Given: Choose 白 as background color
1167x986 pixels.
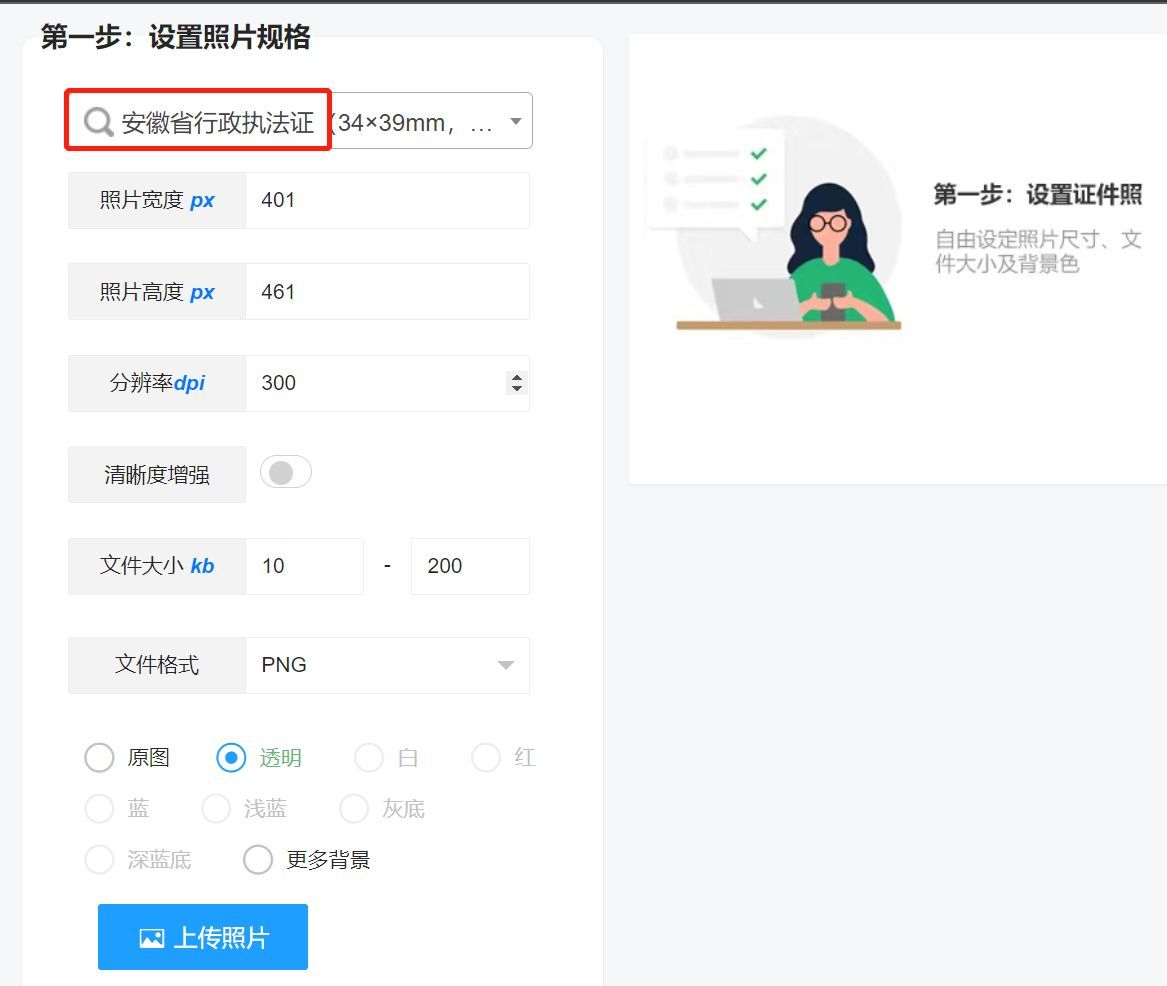Looking at the screenshot, I should coord(368,758).
